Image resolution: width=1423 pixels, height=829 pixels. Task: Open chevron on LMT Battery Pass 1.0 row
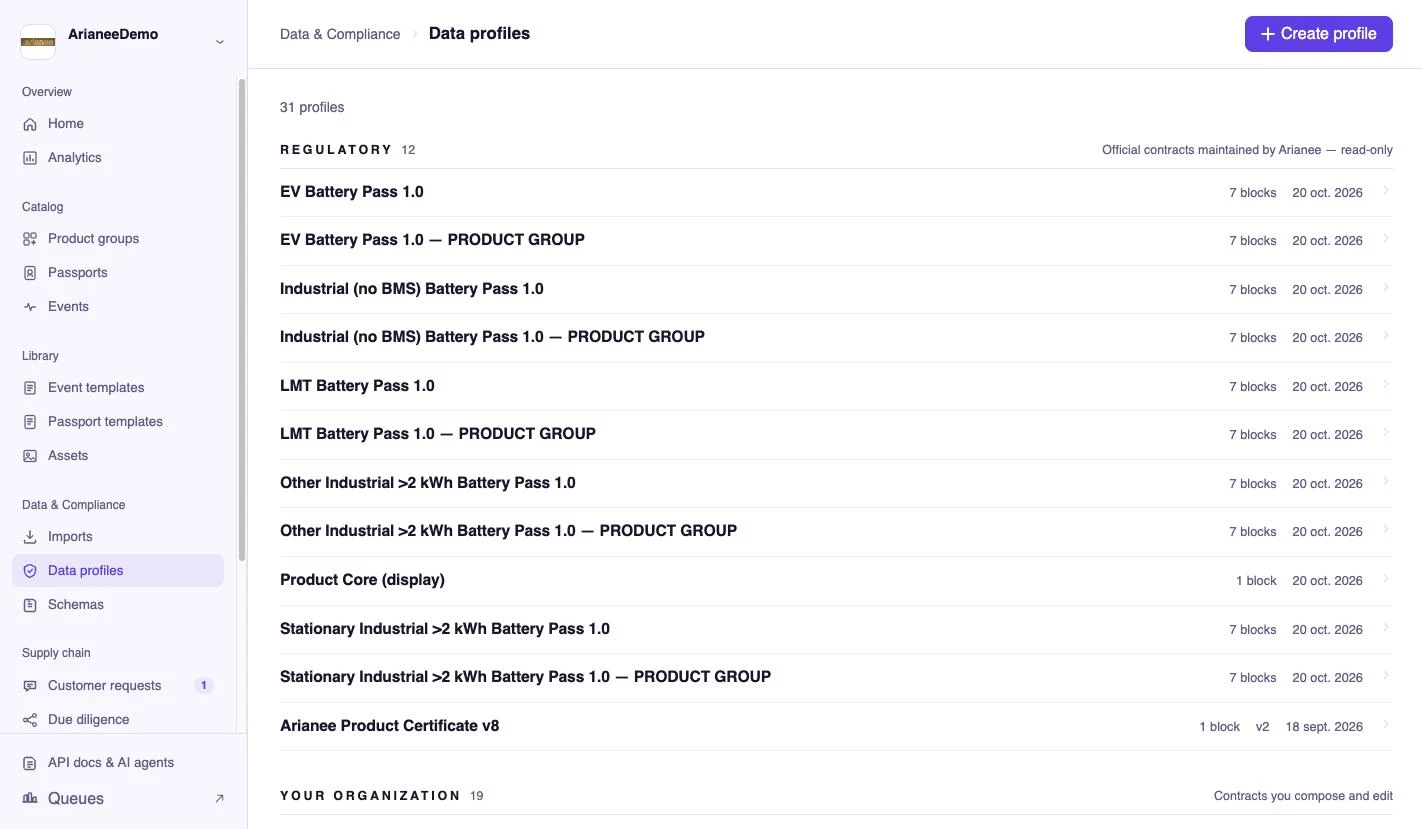(1386, 385)
